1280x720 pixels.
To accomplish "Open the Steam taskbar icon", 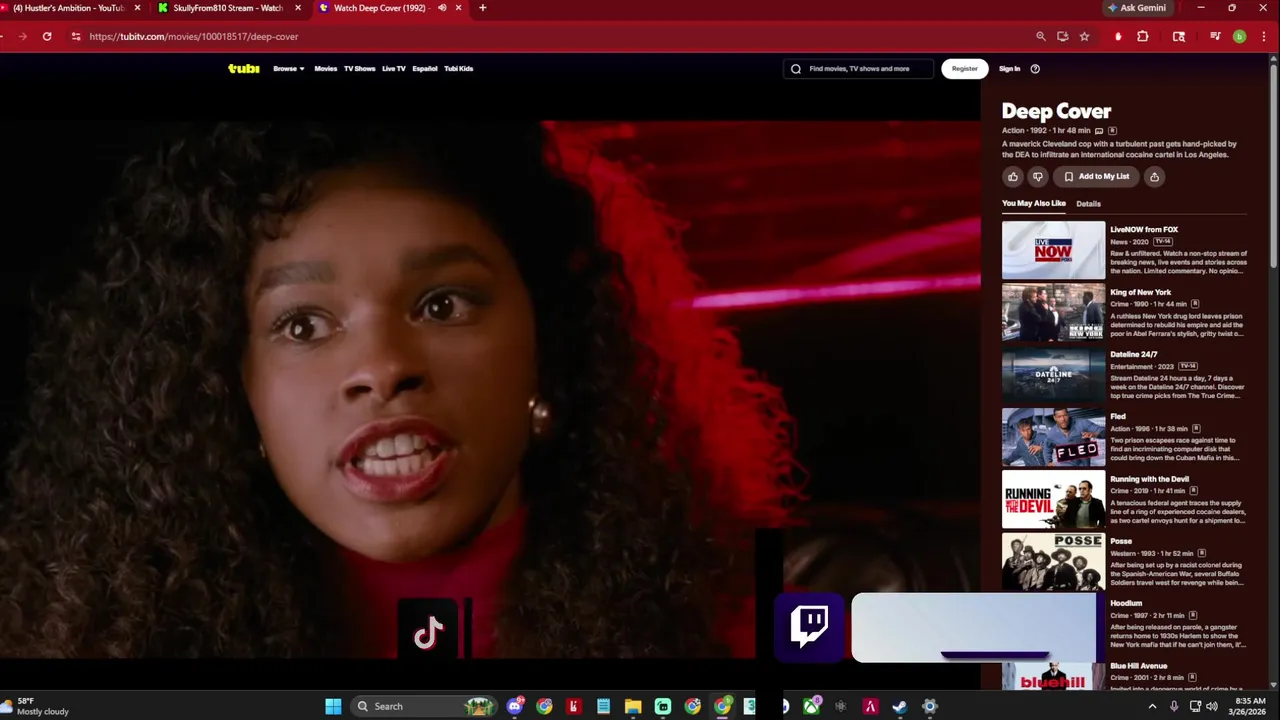I will pos(900,706).
